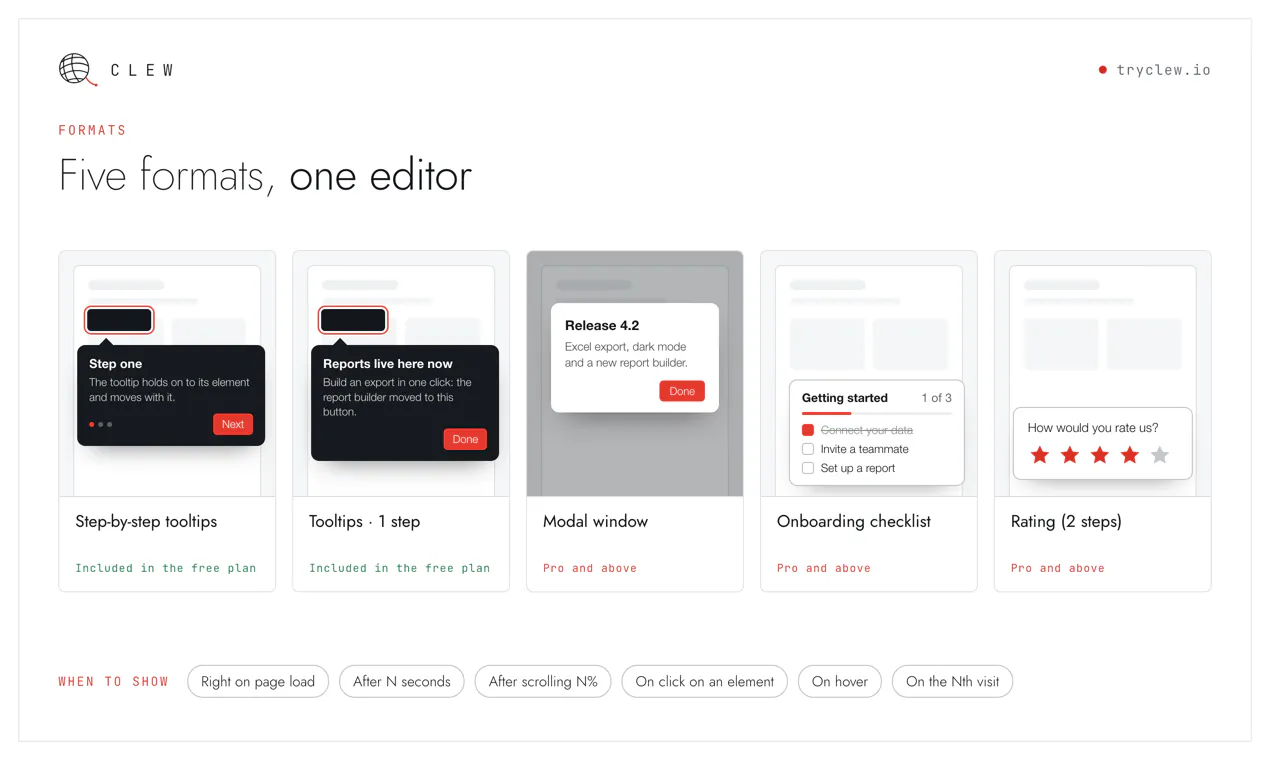This screenshot has height=760, width=1270.
Task: Select the After scrolling N% chip
Action: coord(543,681)
